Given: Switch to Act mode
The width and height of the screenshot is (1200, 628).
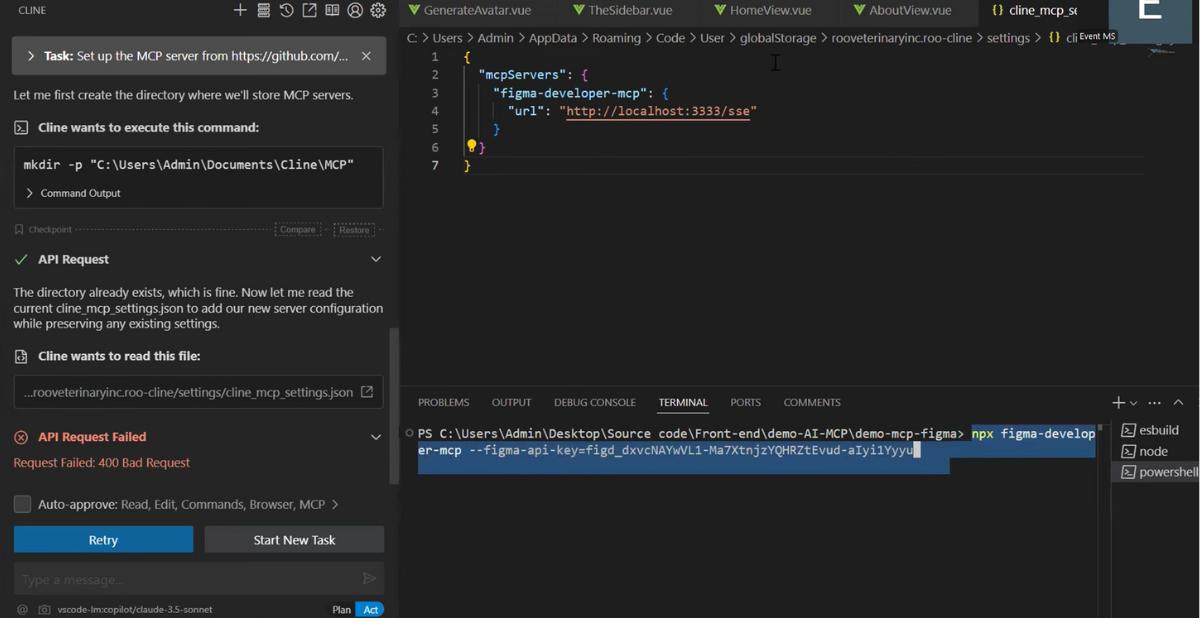Looking at the screenshot, I should pos(371,609).
